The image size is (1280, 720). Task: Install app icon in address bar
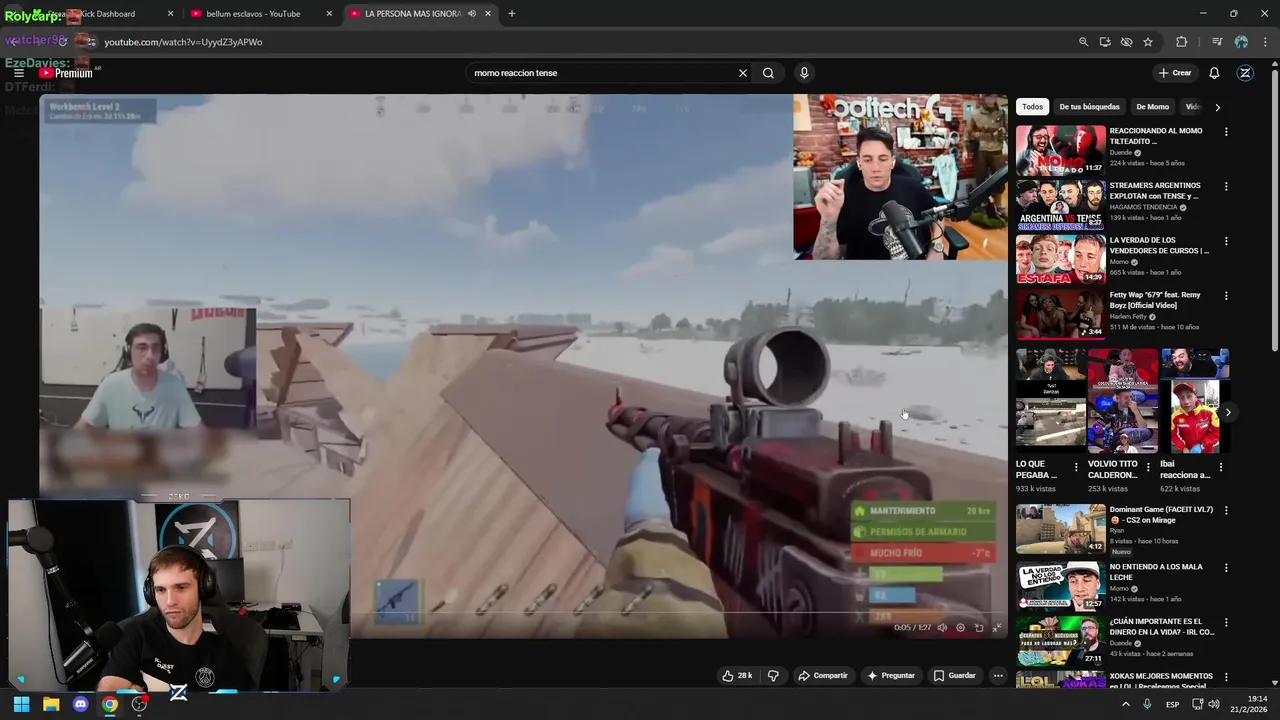(x=1105, y=42)
